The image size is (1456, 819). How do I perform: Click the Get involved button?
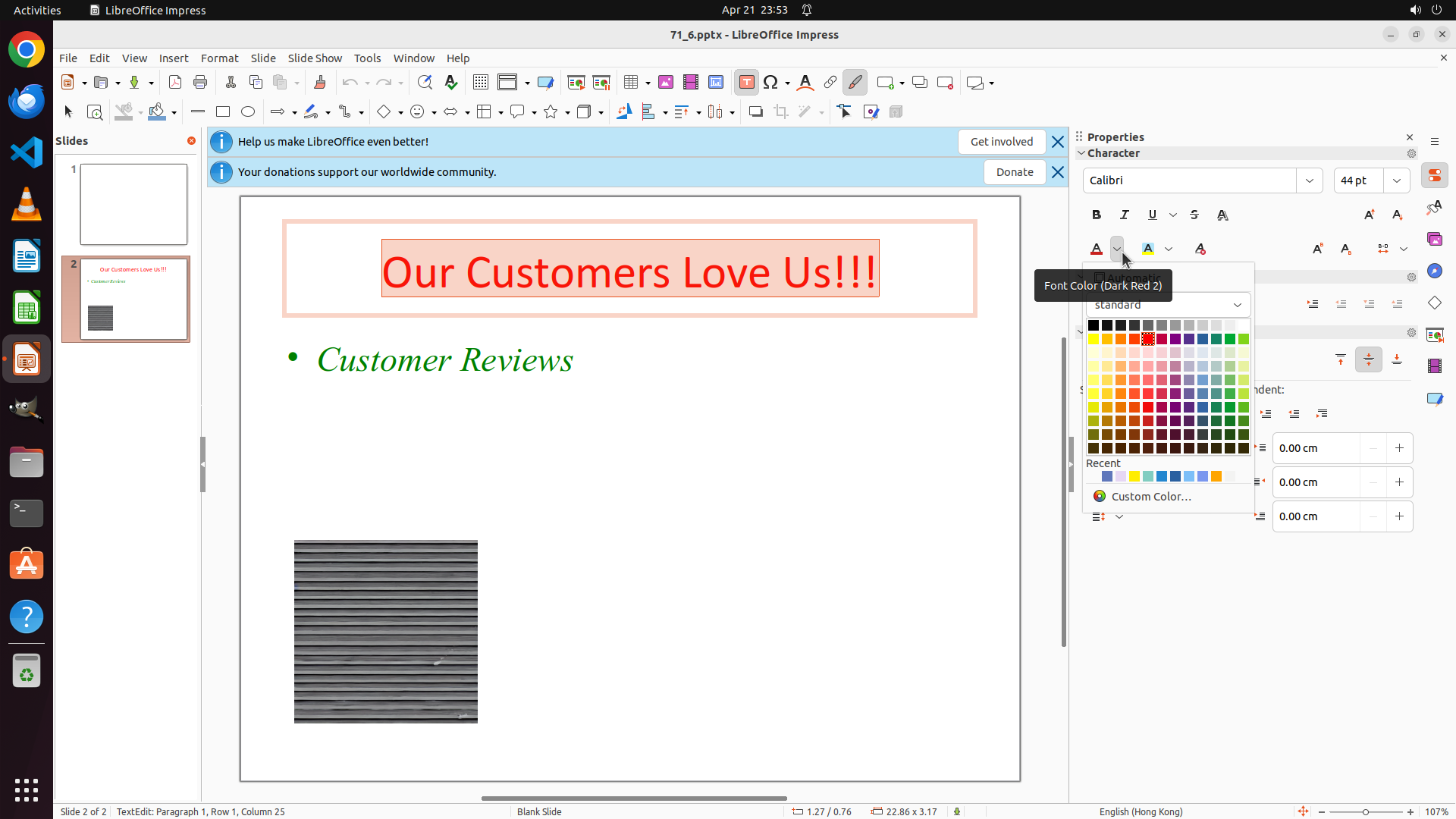click(1001, 142)
